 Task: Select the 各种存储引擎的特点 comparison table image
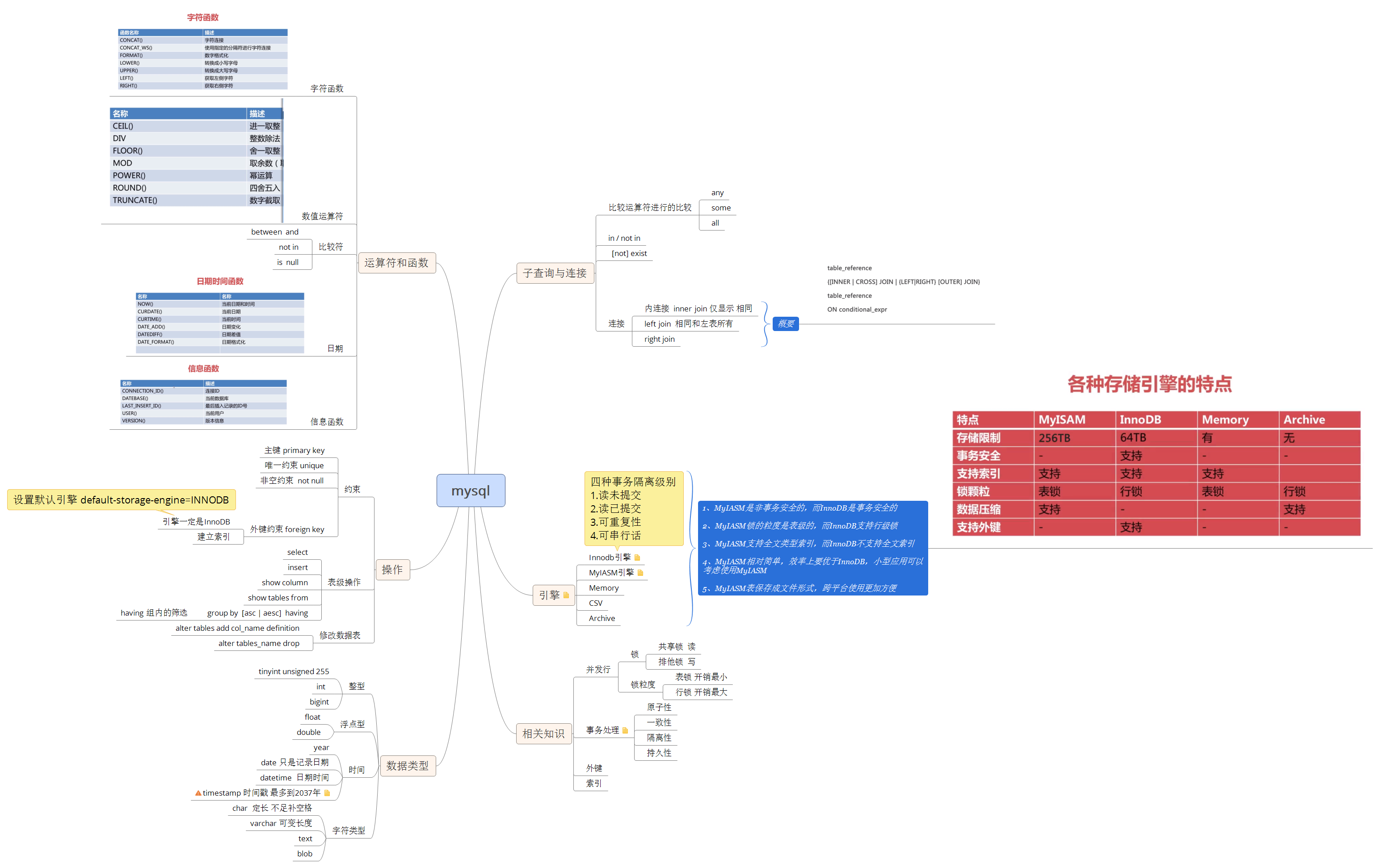[1156, 455]
